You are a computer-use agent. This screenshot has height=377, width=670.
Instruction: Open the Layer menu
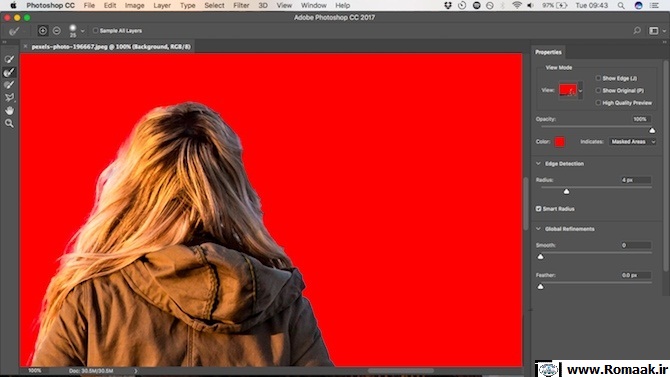coord(162,6)
